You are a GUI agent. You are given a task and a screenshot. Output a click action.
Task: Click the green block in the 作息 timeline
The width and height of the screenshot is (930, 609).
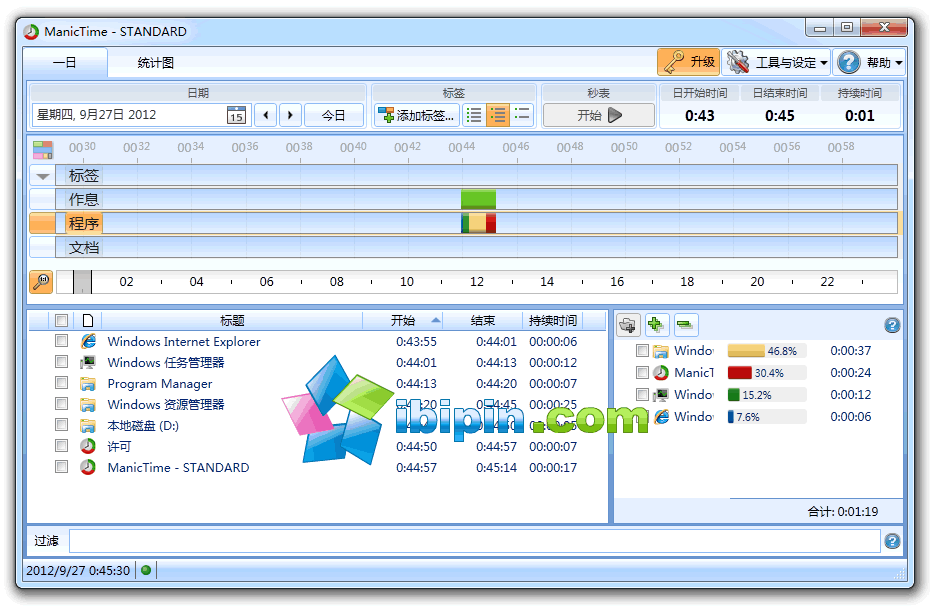click(478, 199)
